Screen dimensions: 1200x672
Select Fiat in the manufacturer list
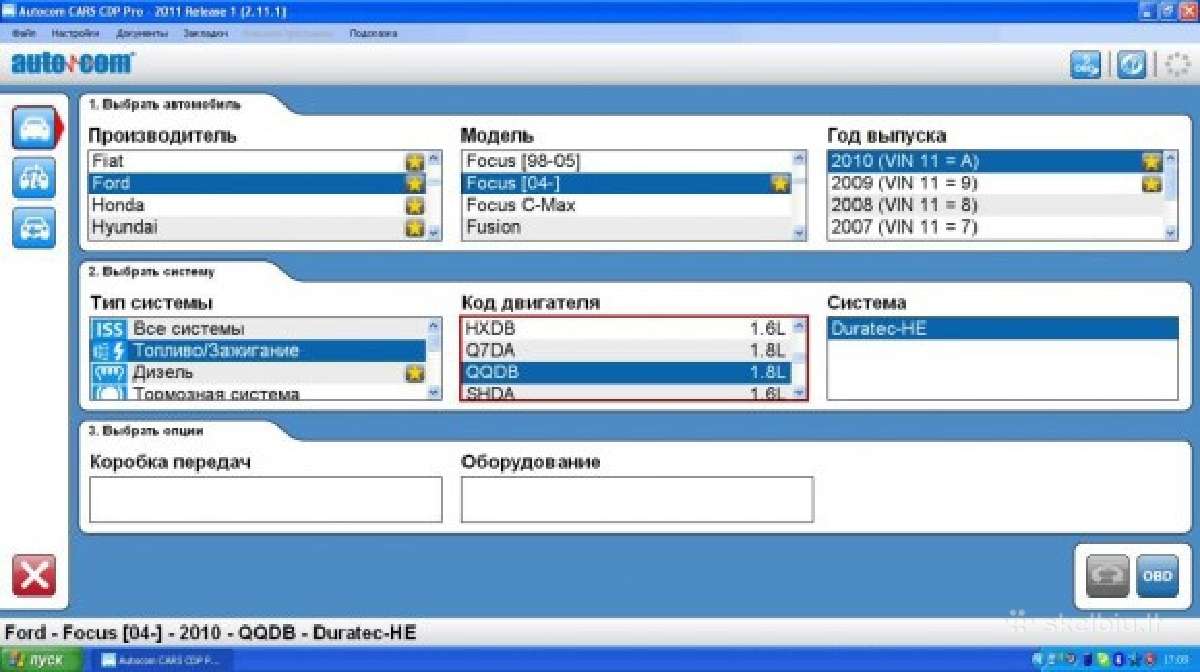coord(258,161)
